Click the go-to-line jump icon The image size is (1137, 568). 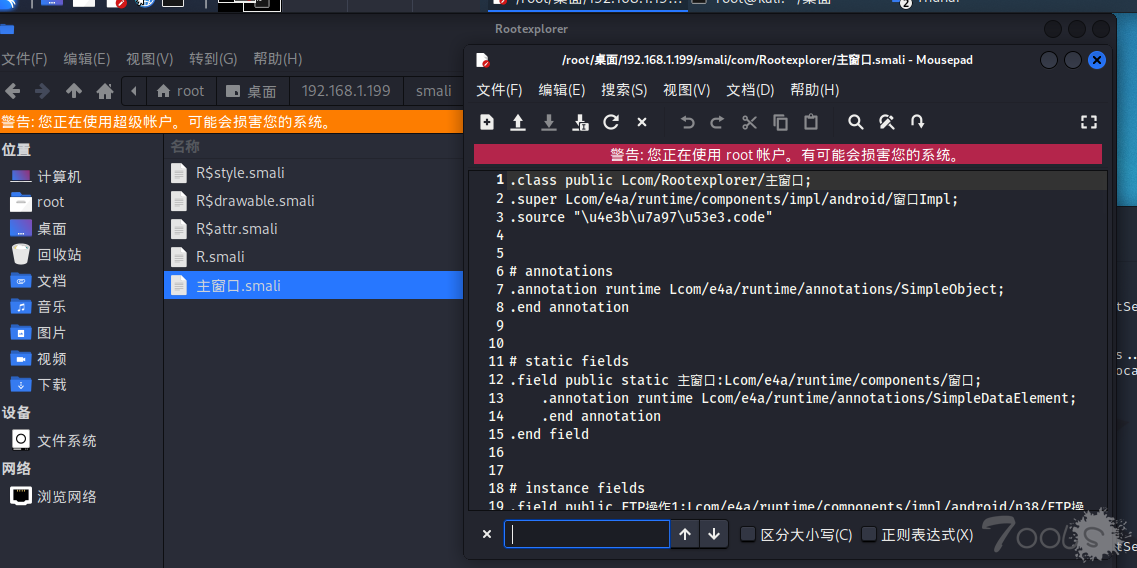917,122
